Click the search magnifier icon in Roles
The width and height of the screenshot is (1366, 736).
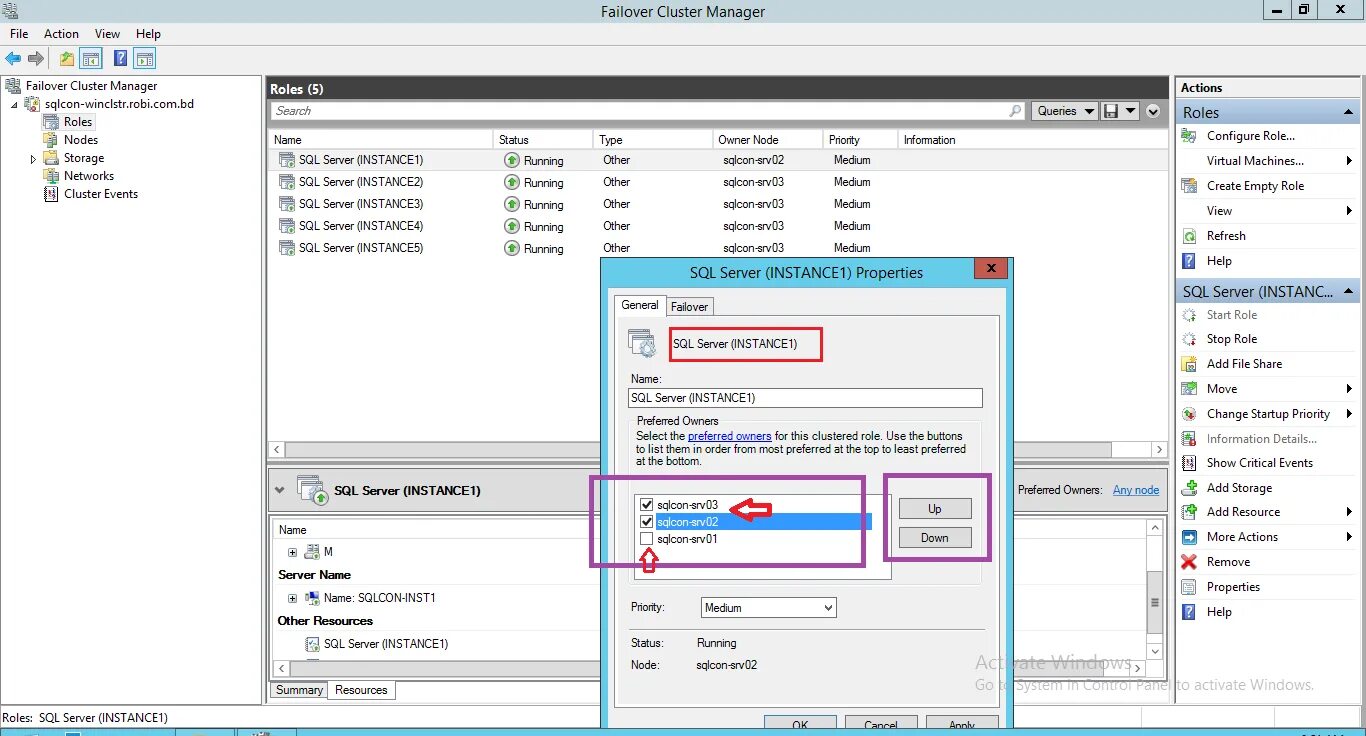(1016, 111)
